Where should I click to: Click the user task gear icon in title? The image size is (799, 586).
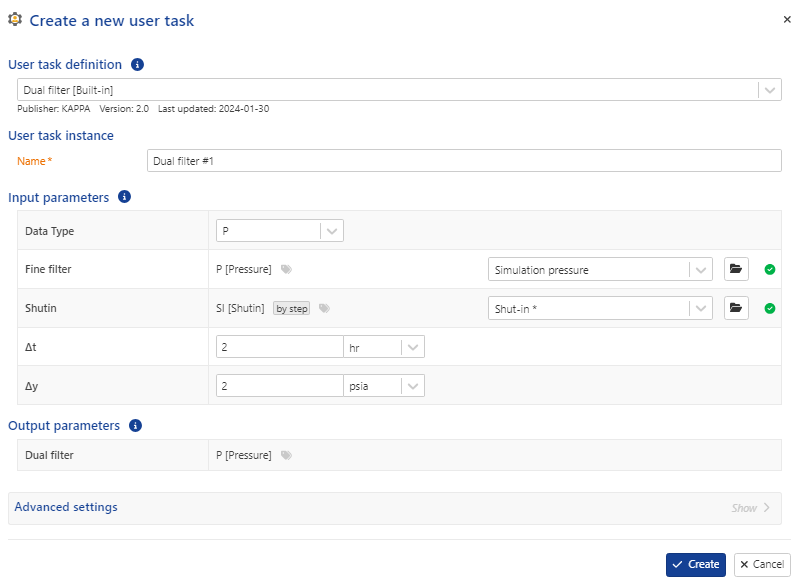pos(15,19)
